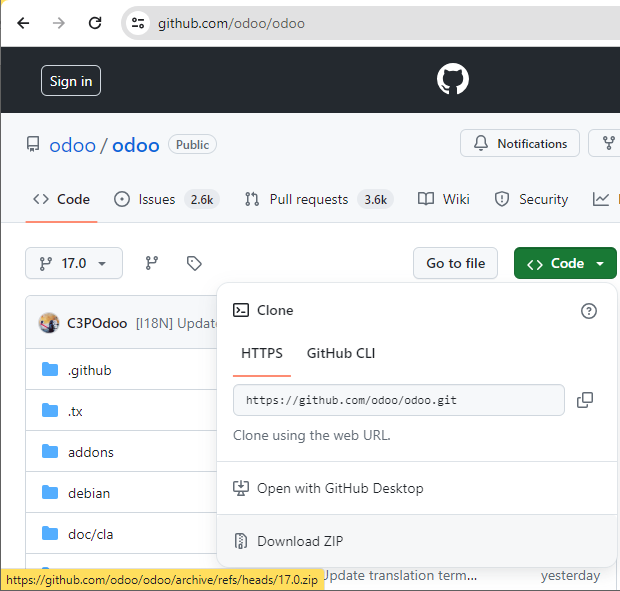
Task: Open the 'Update translation term...' commit link
Action: 401,576
